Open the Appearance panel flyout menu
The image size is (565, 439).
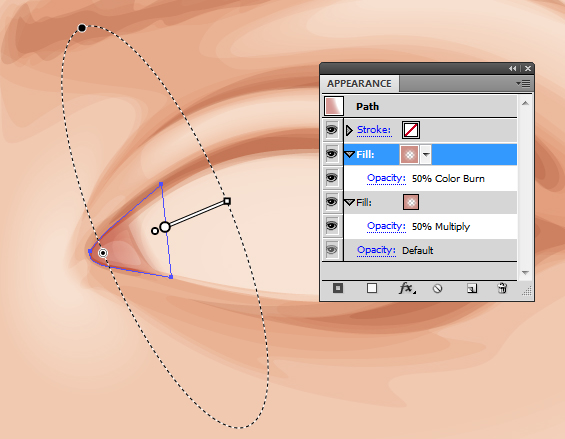click(x=523, y=84)
